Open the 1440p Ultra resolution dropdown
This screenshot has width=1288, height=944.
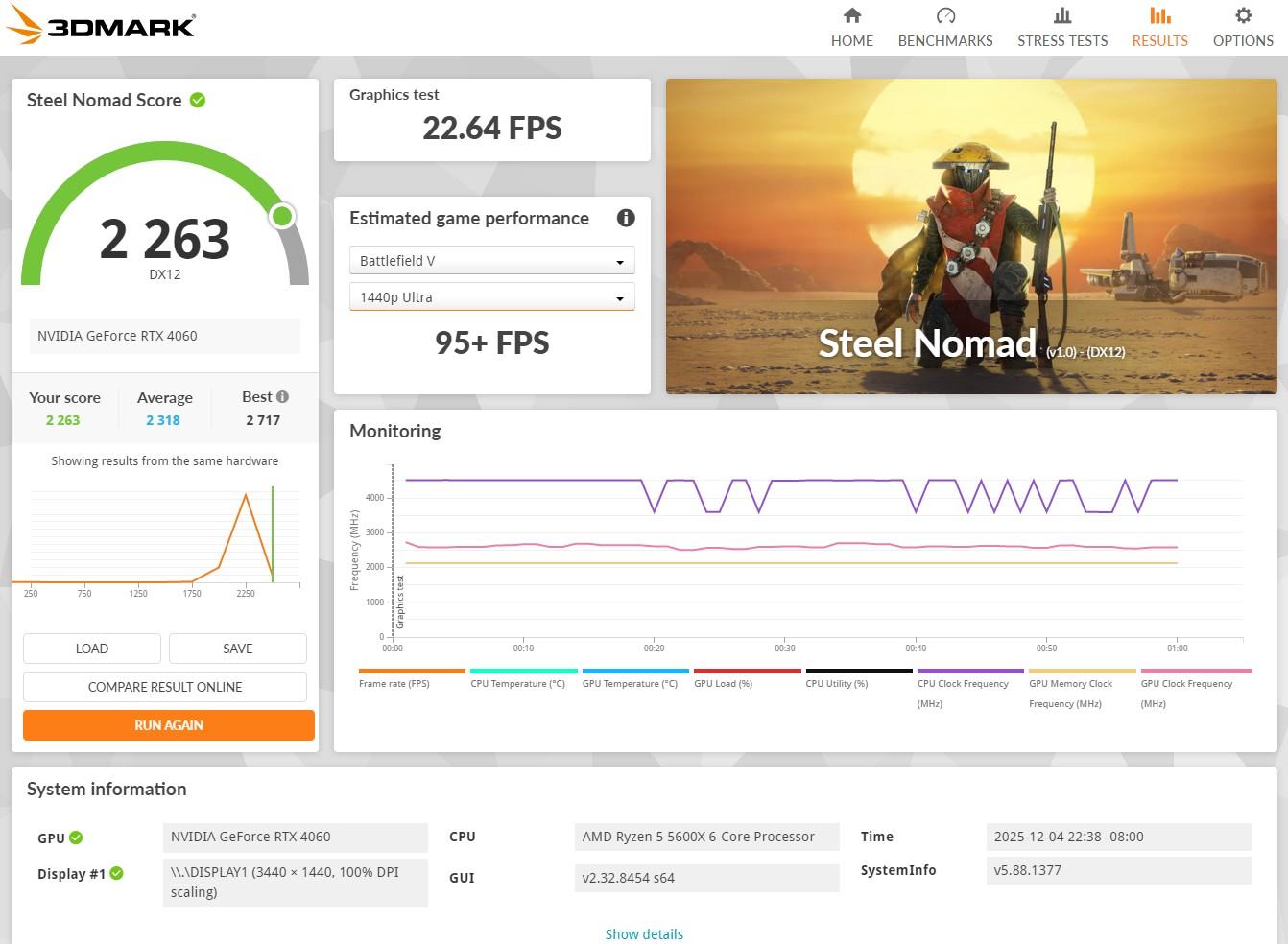coord(491,297)
